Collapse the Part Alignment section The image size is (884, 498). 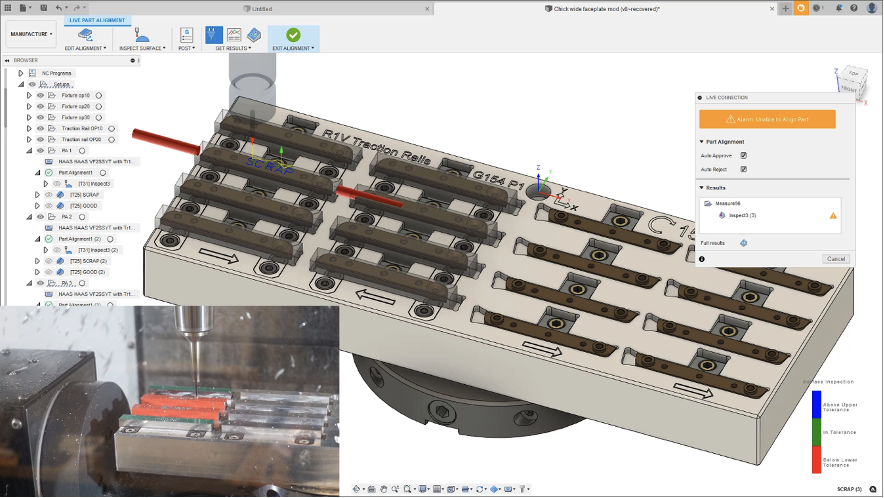click(x=701, y=142)
